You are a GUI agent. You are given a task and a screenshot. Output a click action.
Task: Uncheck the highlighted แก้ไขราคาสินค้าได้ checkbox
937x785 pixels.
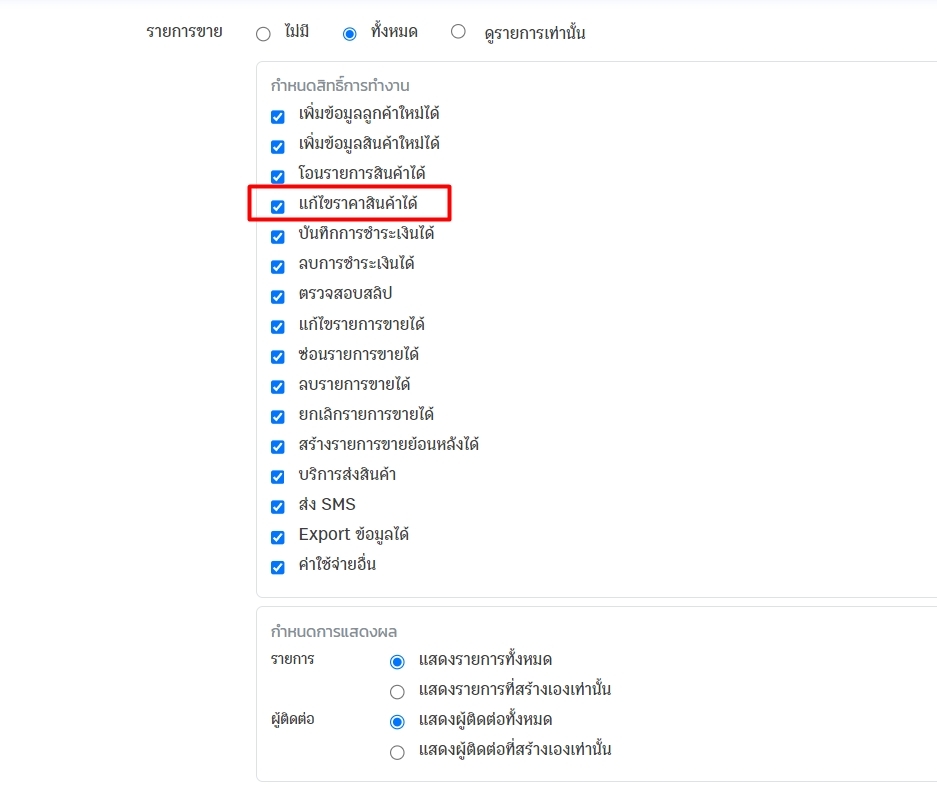click(x=278, y=206)
